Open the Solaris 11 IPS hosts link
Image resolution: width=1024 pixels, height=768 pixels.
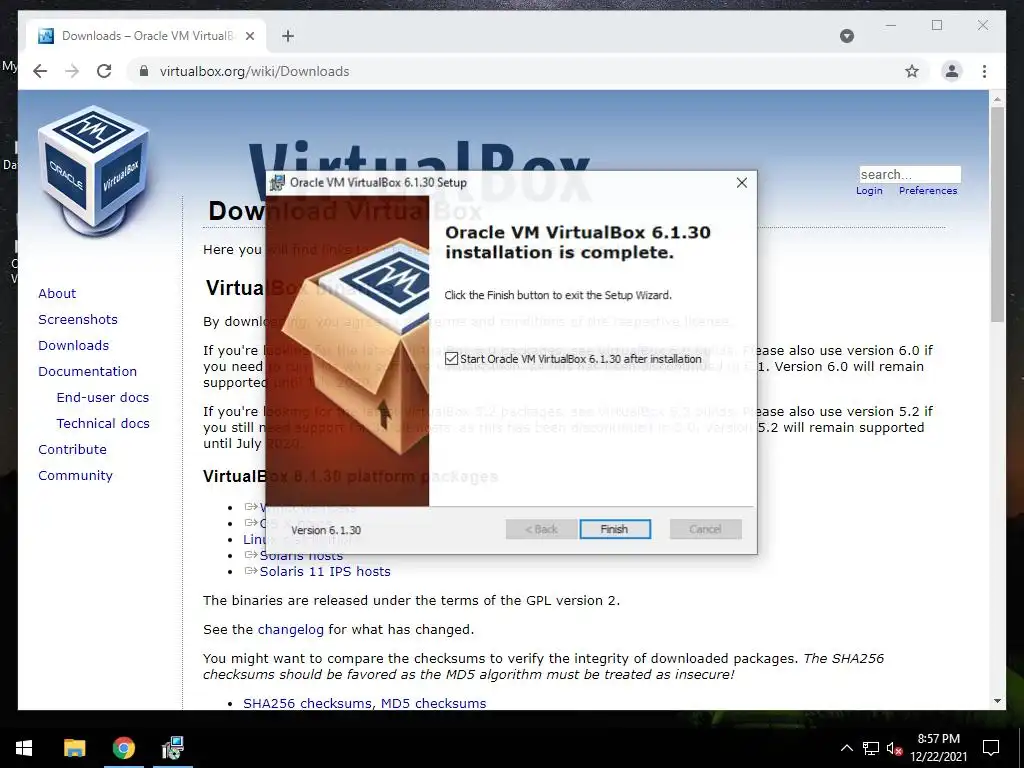[x=325, y=571]
